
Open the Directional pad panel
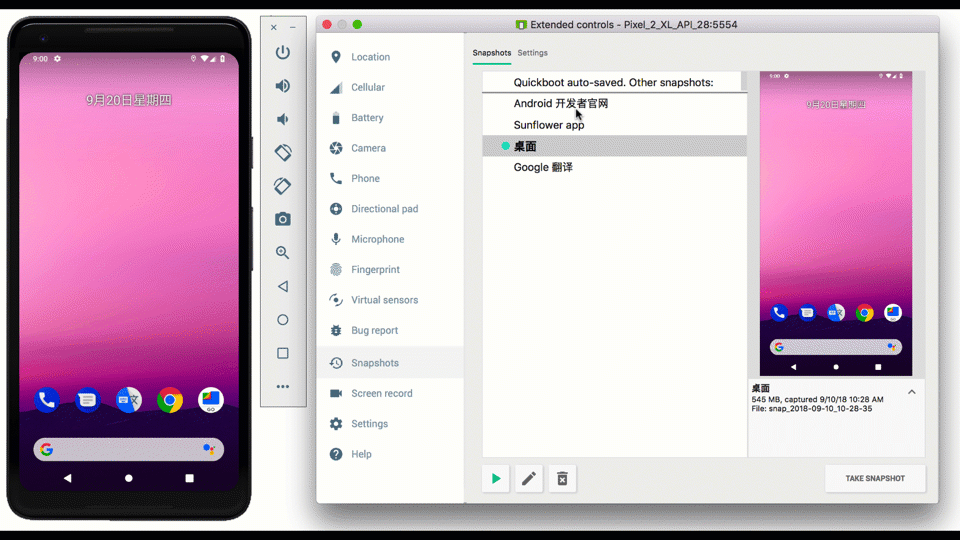tap(390, 209)
